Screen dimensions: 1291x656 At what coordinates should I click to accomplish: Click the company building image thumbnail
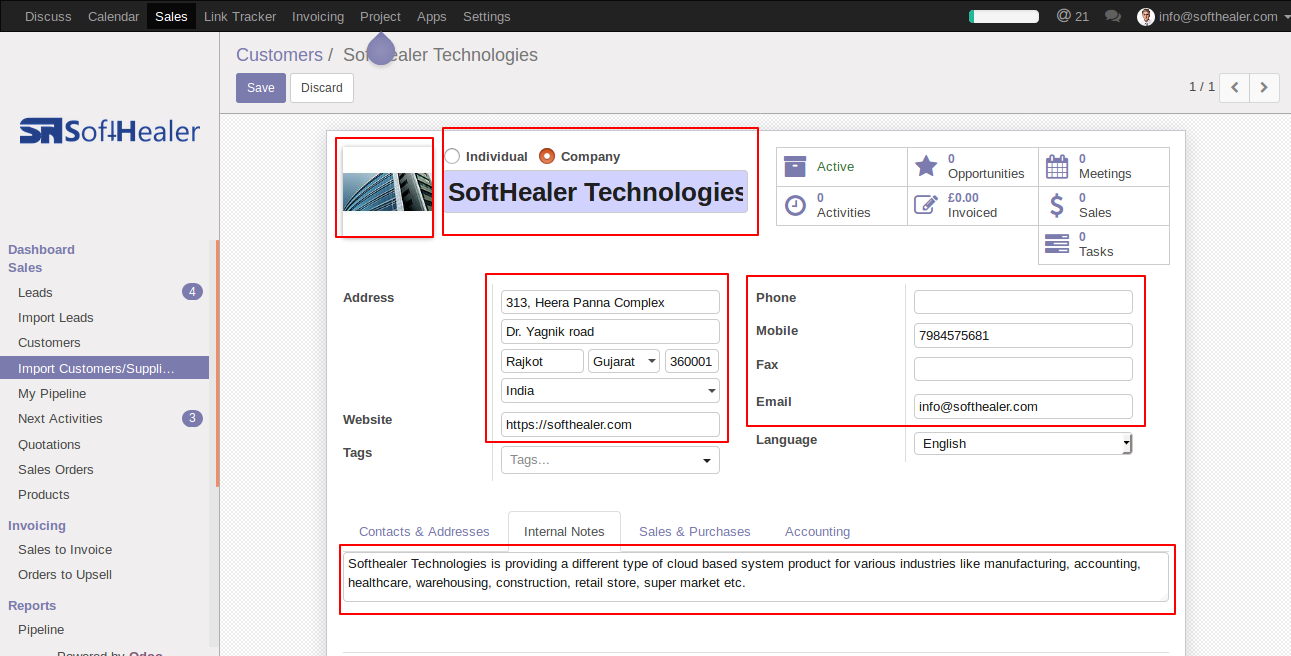[x=386, y=191]
